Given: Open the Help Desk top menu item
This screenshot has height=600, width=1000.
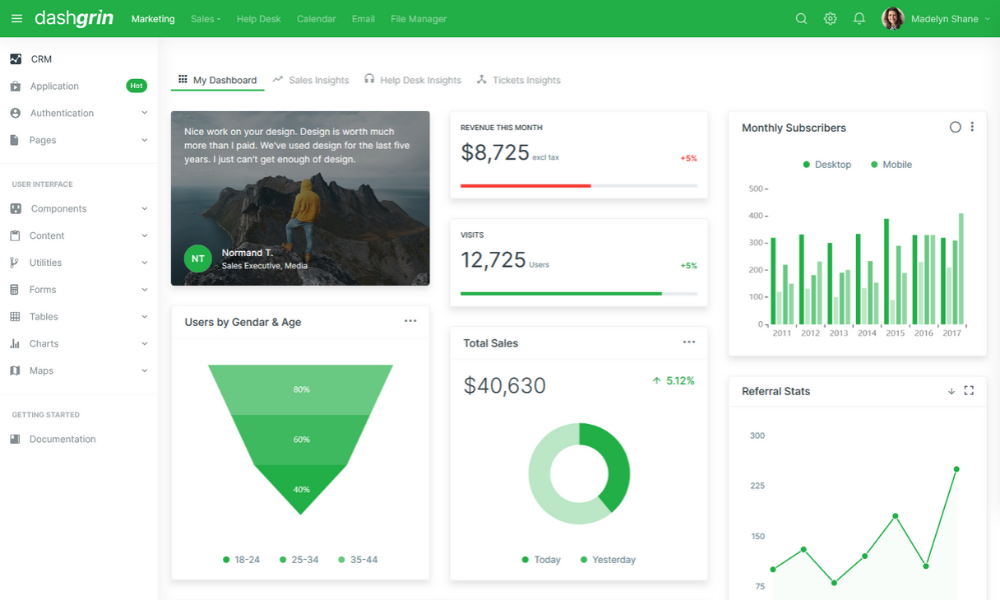Looking at the screenshot, I should point(258,19).
